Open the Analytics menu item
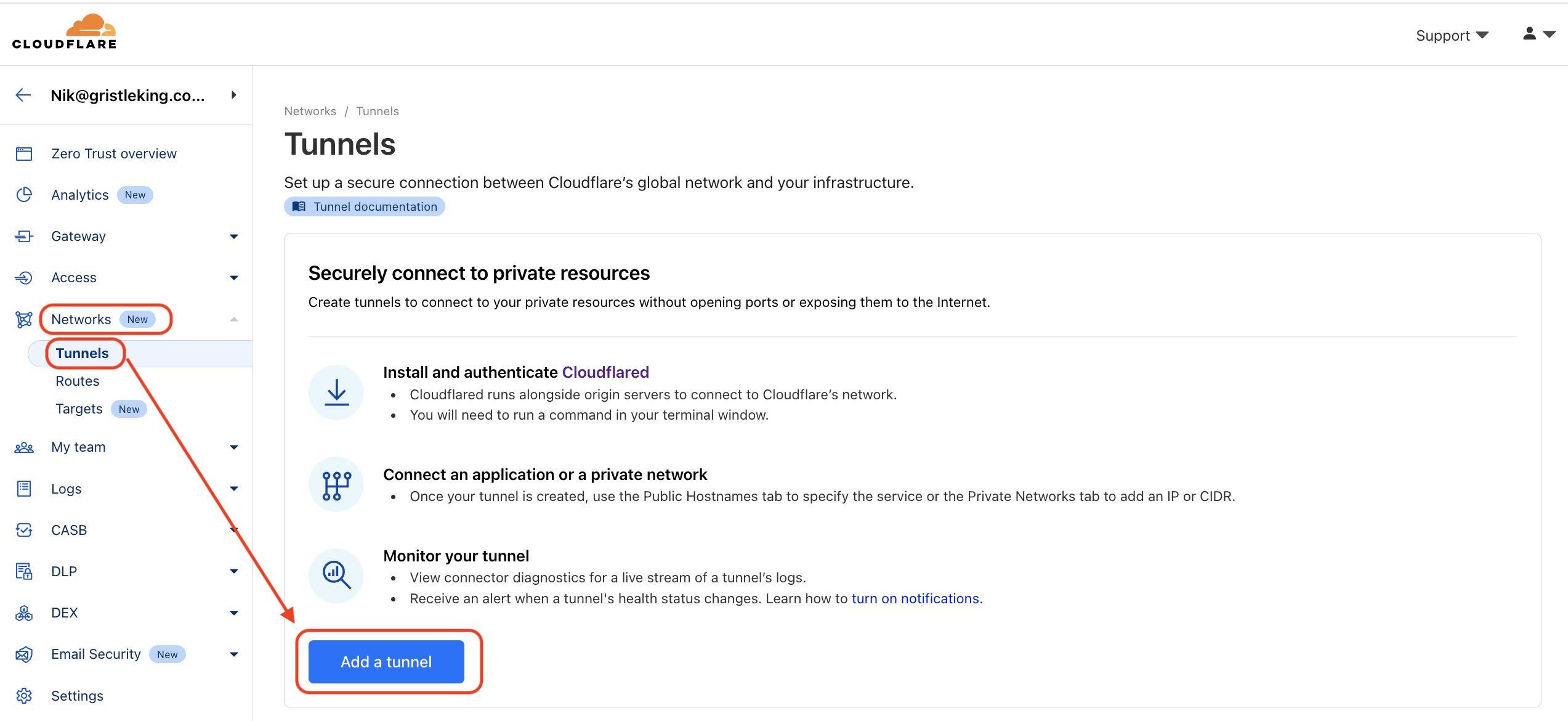The height and width of the screenshot is (721, 1568). point(80,195)
